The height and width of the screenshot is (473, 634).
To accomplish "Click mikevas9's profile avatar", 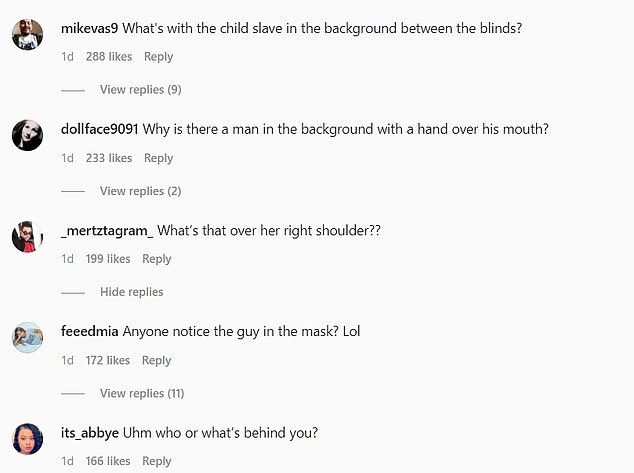I will [27, 35].
